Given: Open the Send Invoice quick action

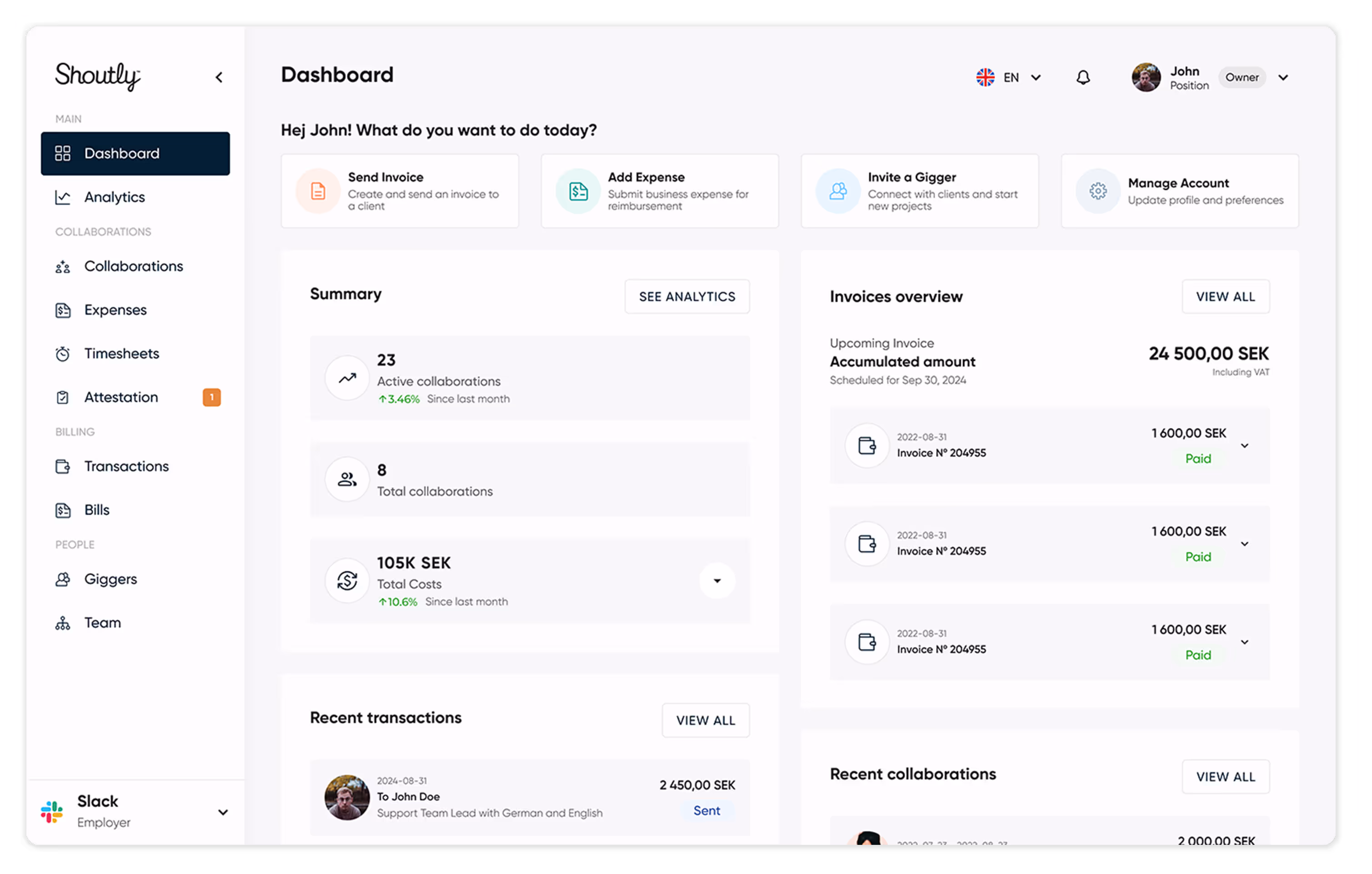Looking at the screenshot, I should click(x=400, y=191).
